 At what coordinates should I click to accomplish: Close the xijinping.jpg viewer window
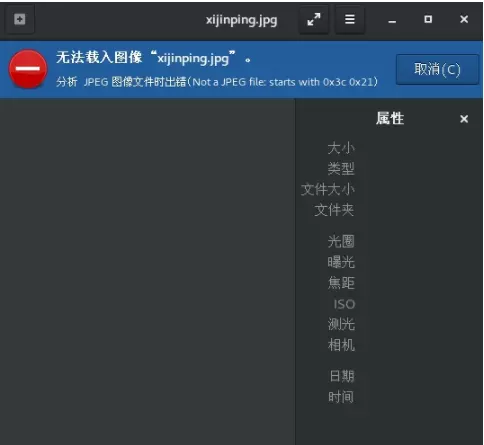pos(464,19)
